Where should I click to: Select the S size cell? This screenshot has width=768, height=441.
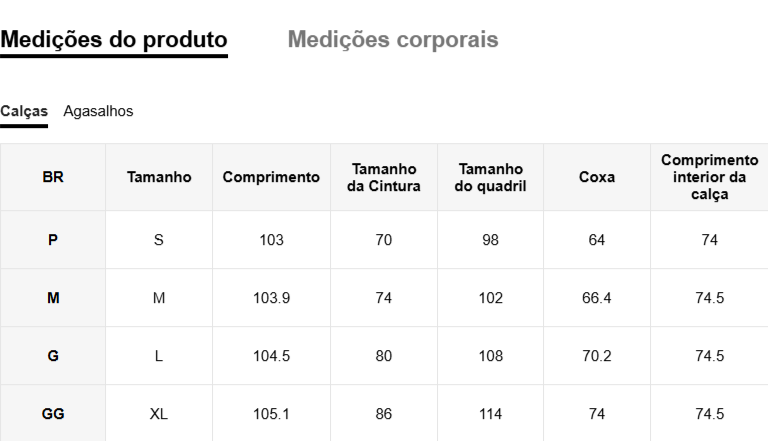pos(159,240)
